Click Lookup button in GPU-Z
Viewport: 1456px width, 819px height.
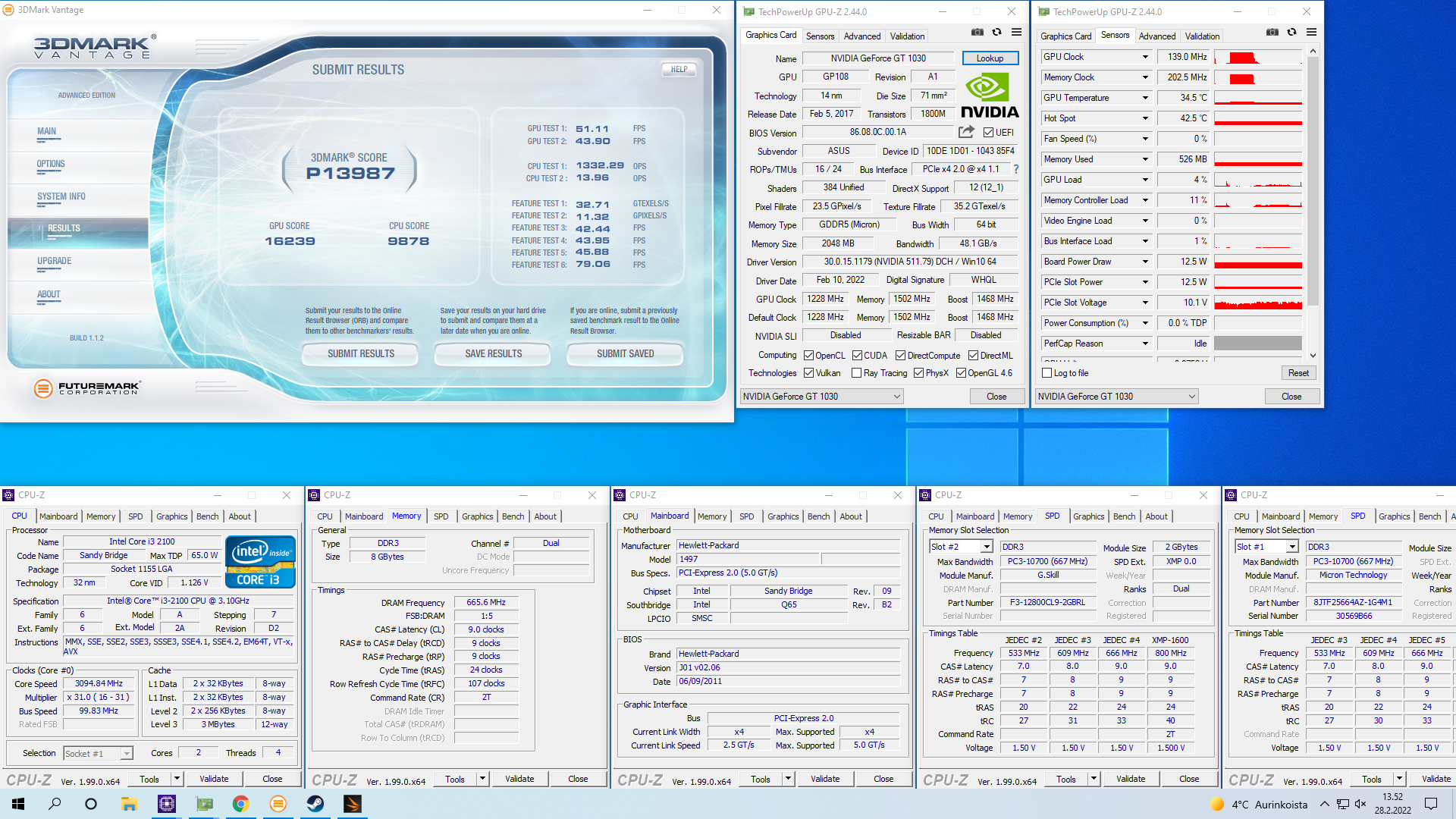click(990, 58)
